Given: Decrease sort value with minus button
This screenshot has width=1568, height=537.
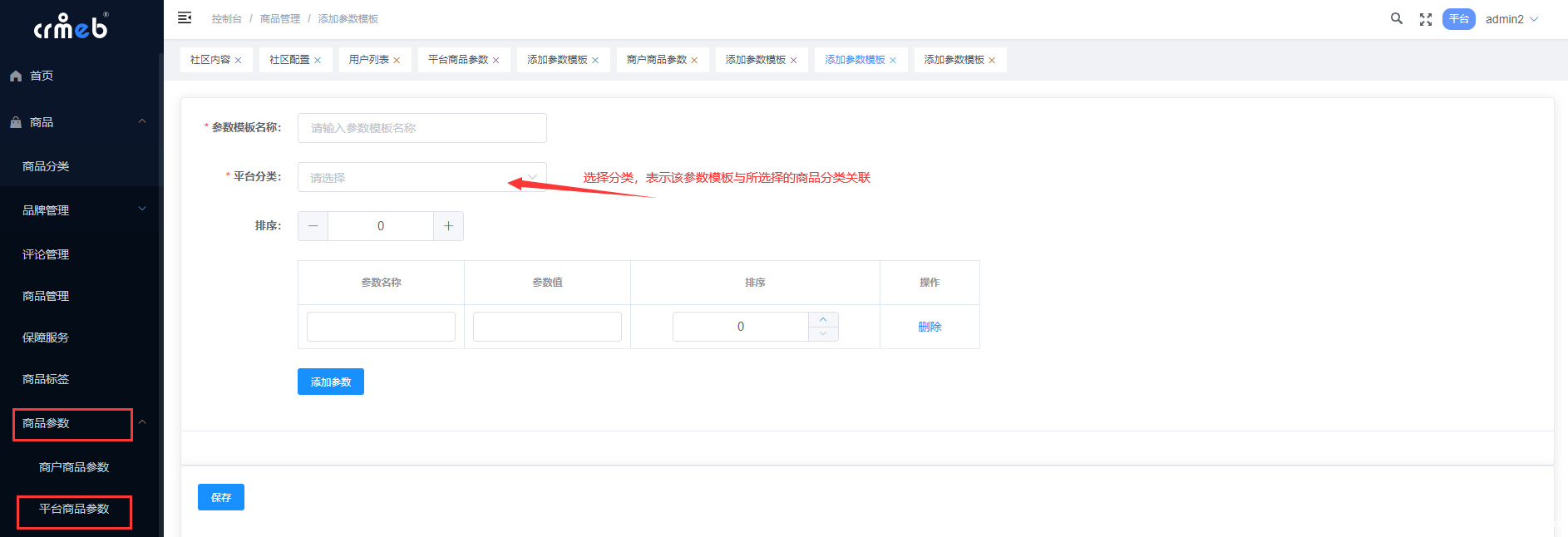Looking at the screenshot, I should [x=313, y=226].
